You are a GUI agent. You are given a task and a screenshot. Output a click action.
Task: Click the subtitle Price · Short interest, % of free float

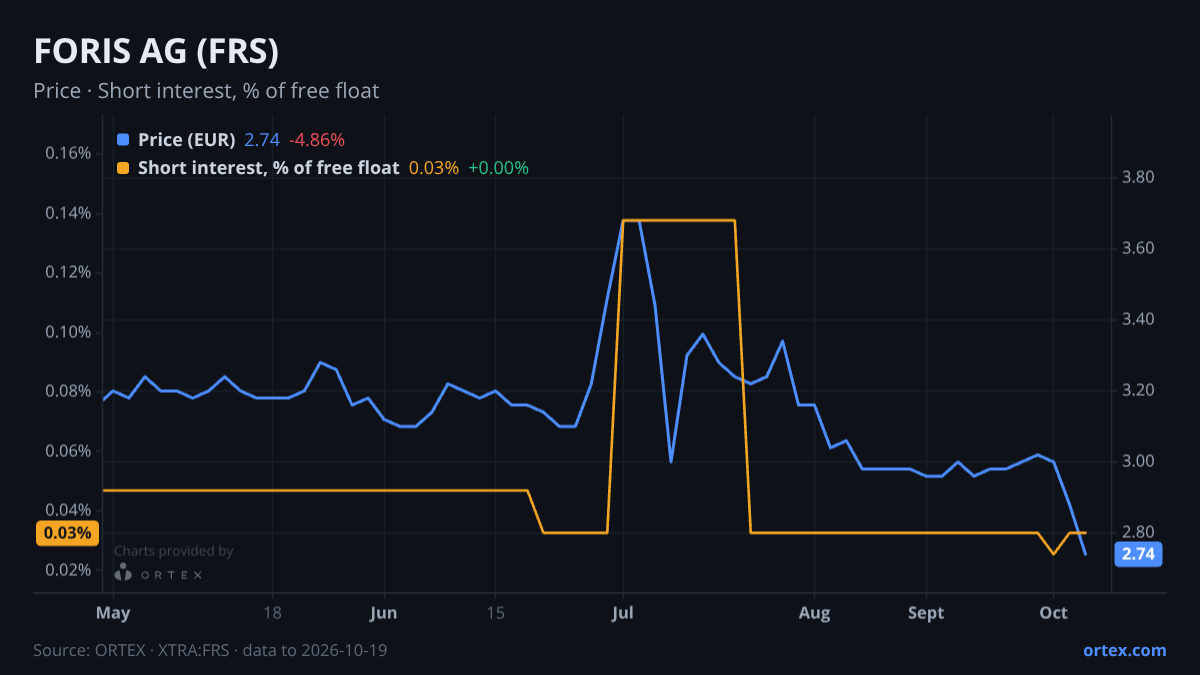point(206,91)
